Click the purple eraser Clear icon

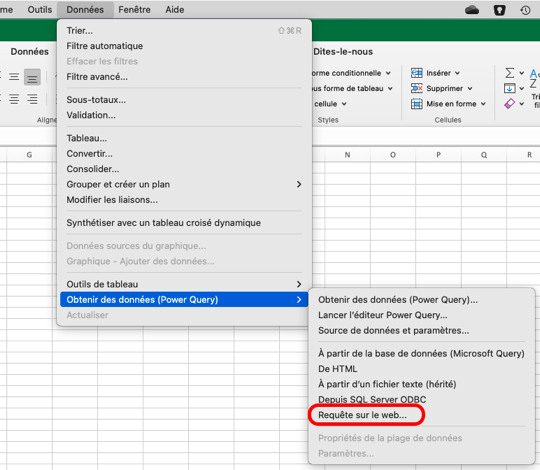509,104
